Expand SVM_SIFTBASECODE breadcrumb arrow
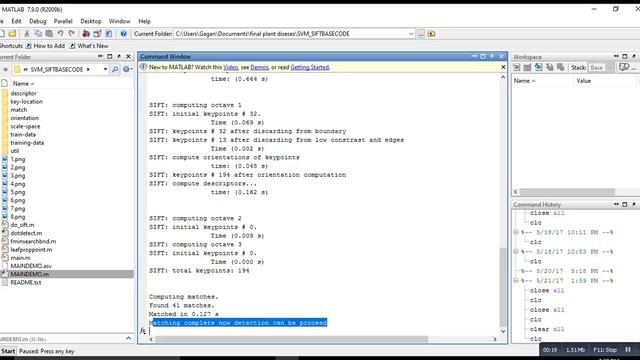The image size is (640, 360). (x=88, y=69)
